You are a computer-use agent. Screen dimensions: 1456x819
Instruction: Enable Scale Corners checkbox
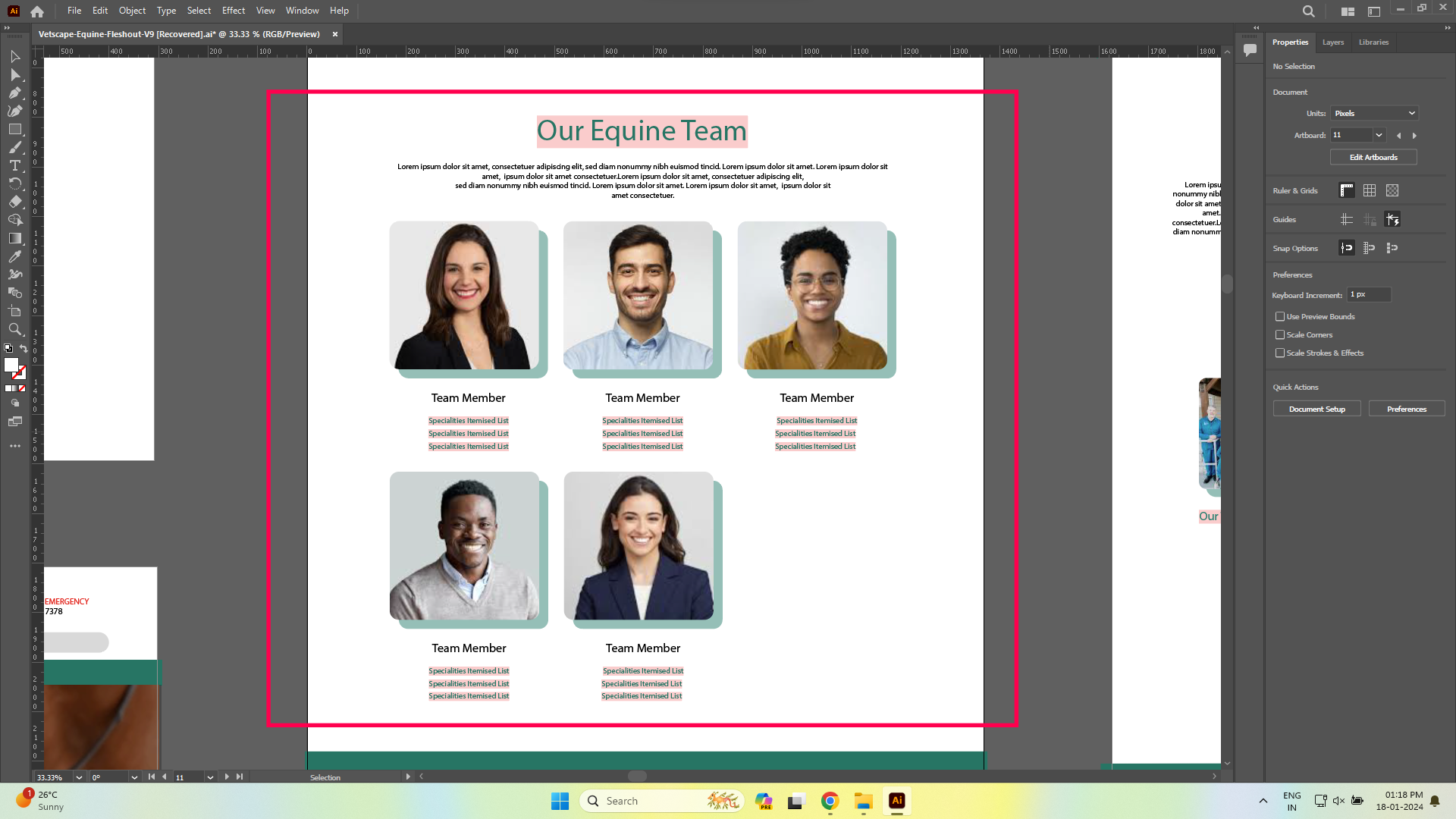click(x=1280, y=334)
